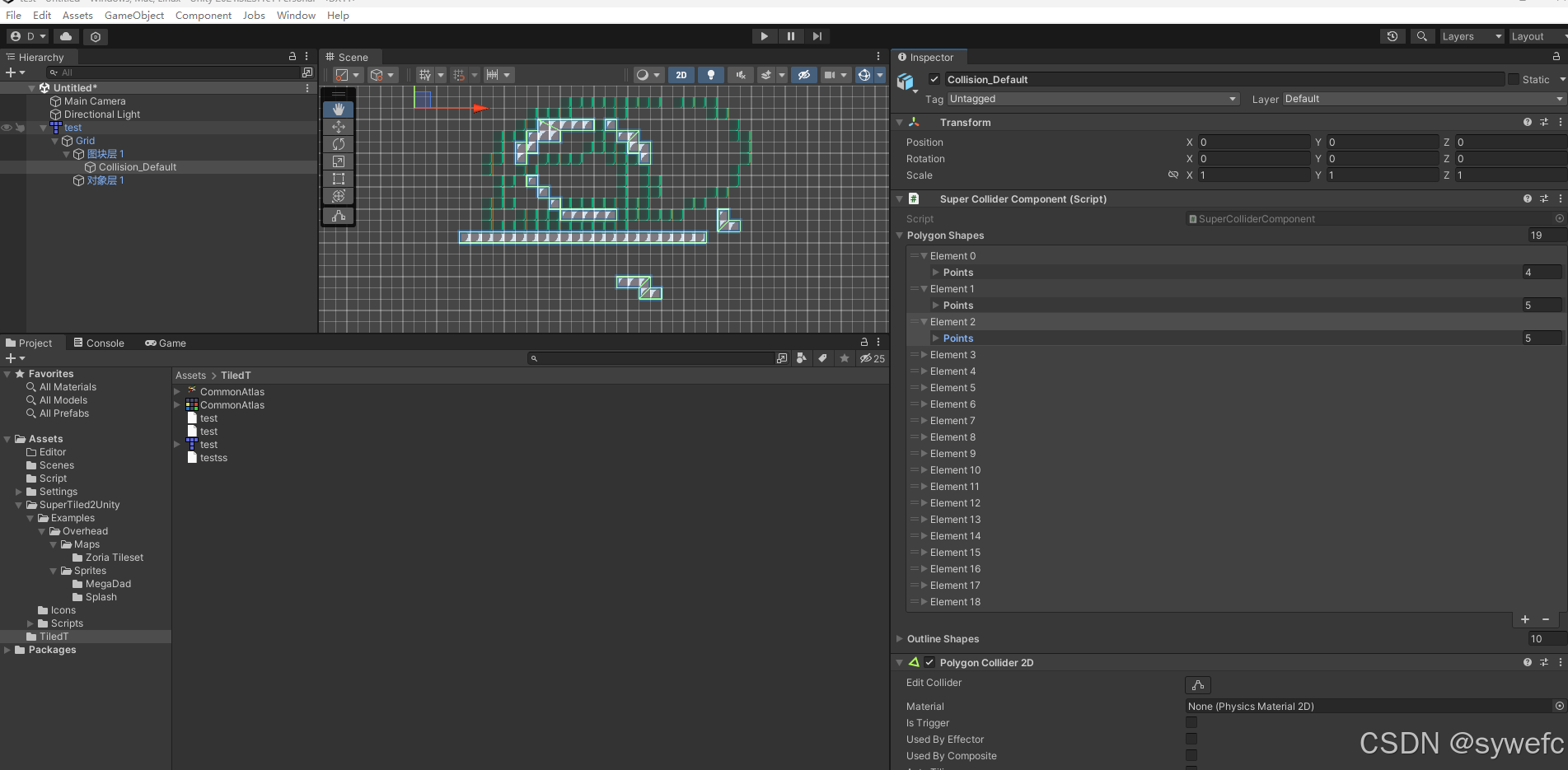Click the Edit Collider button
Screen dimensions: 1568x770
[1198, 685]
